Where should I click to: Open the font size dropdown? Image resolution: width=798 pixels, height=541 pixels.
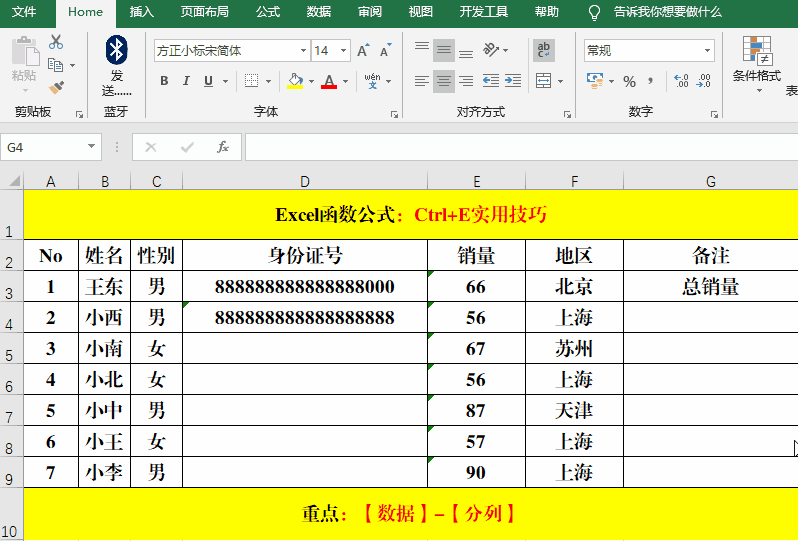point(344,50)
